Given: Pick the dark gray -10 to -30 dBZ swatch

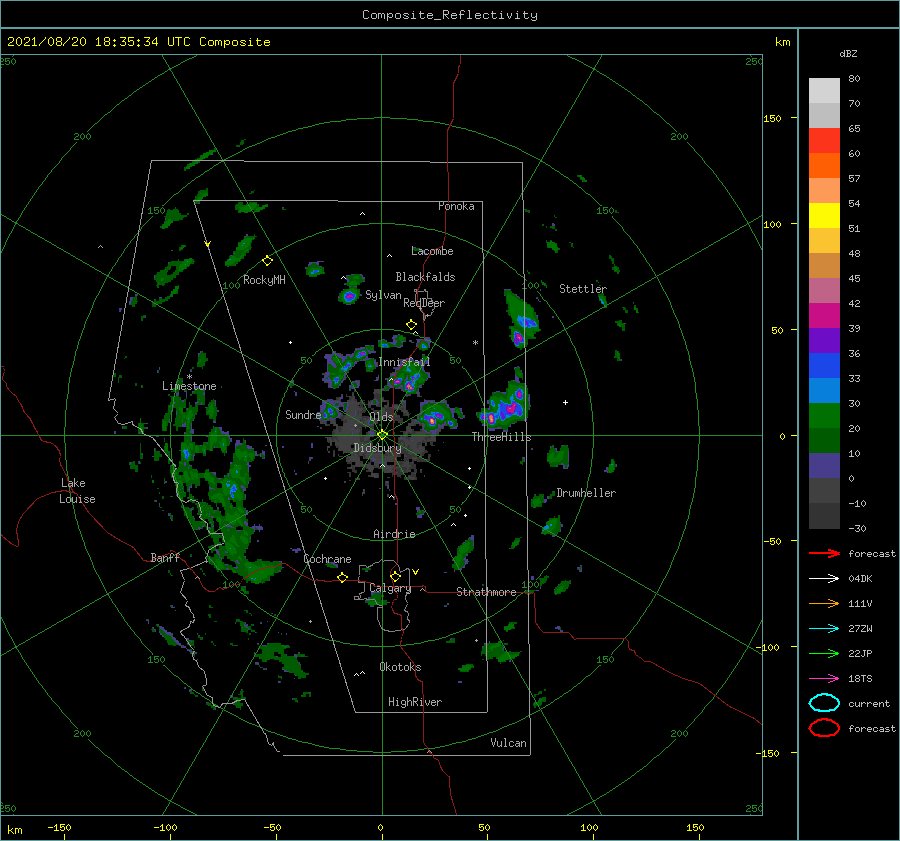Looking at the screenshot, I should (824, 516).
